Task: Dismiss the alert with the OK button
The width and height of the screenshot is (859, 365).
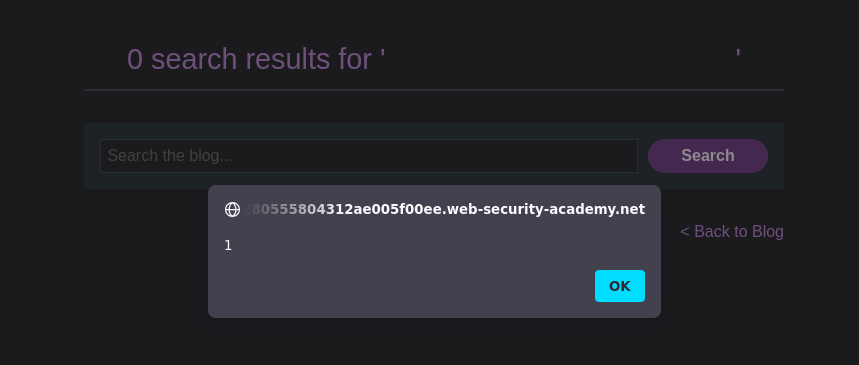Action: click(x=620, y=286)
